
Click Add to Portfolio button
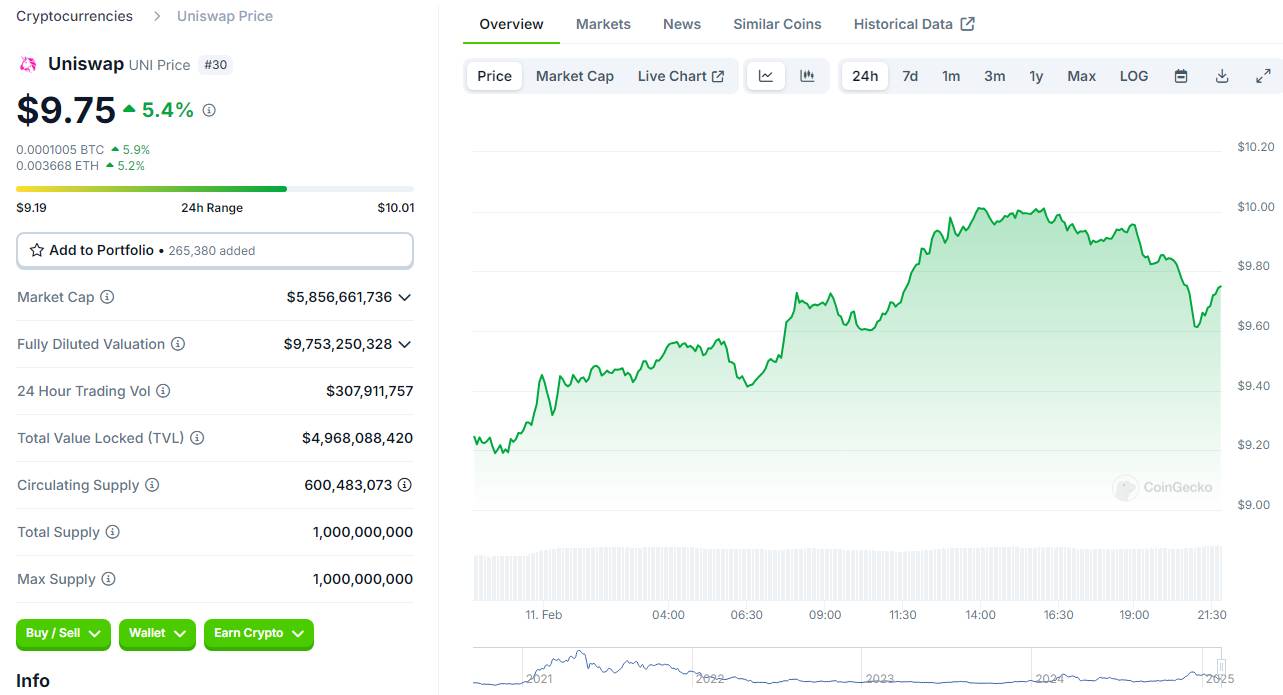pos(215,251)
